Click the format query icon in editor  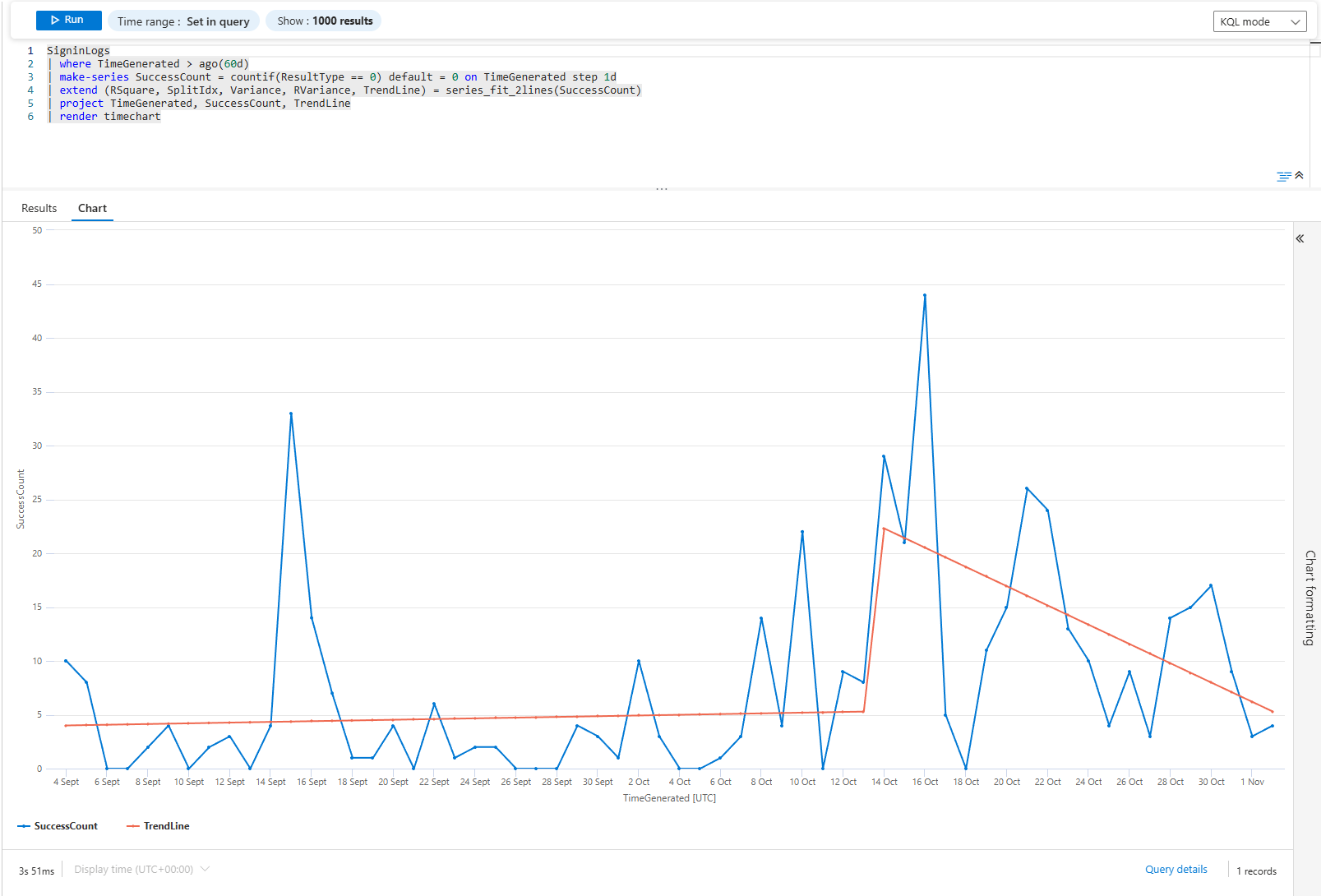(x=1282, y=176)
